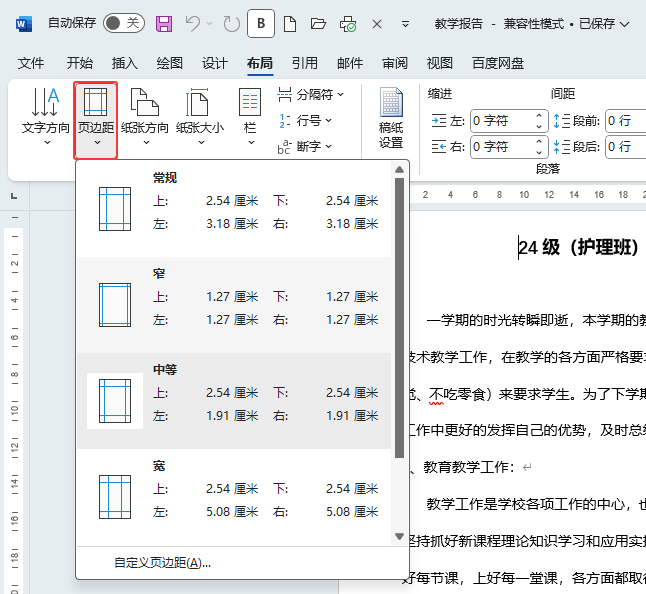646x594 pixels.
Task: Click the ruler tab selector L icon
Action: coord(14,196)
